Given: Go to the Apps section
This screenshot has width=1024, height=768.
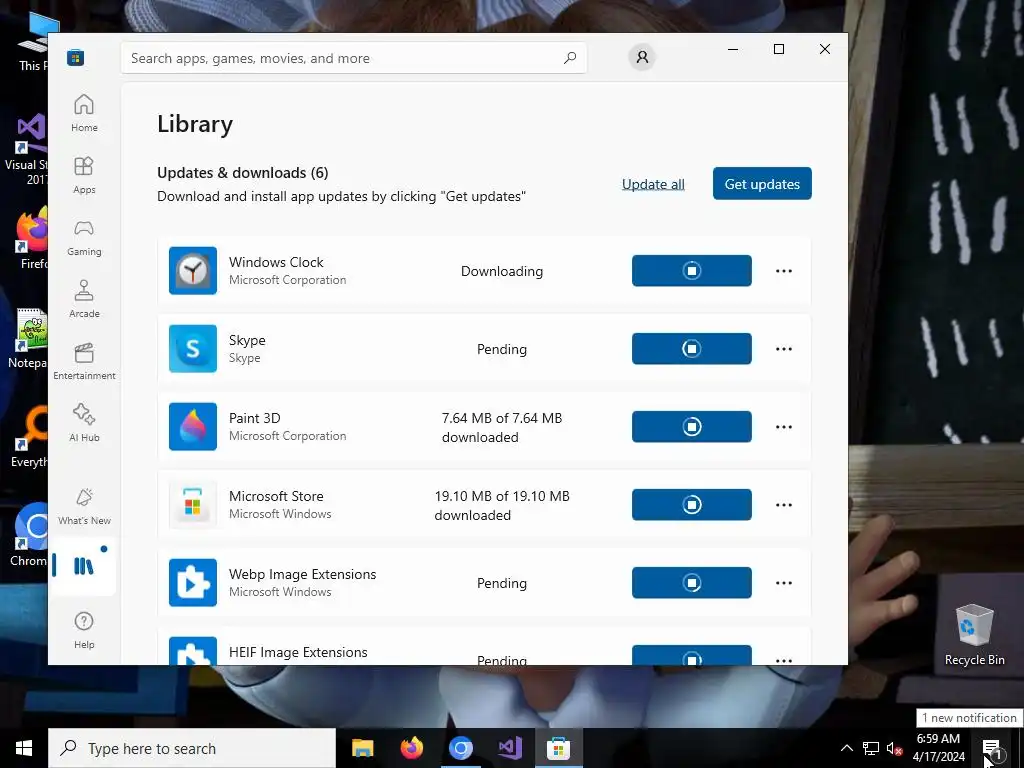Looking at the screenshot, I should (84, 175).
